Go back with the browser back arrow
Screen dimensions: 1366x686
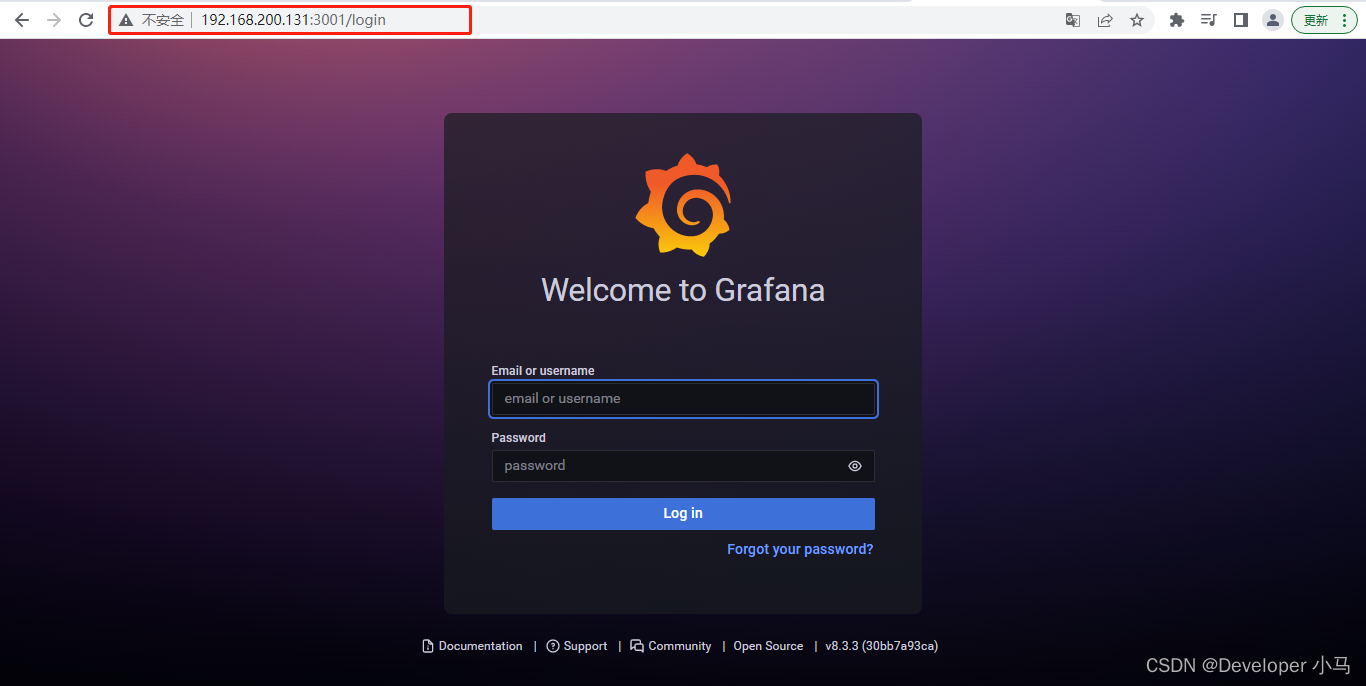(22, 20)
